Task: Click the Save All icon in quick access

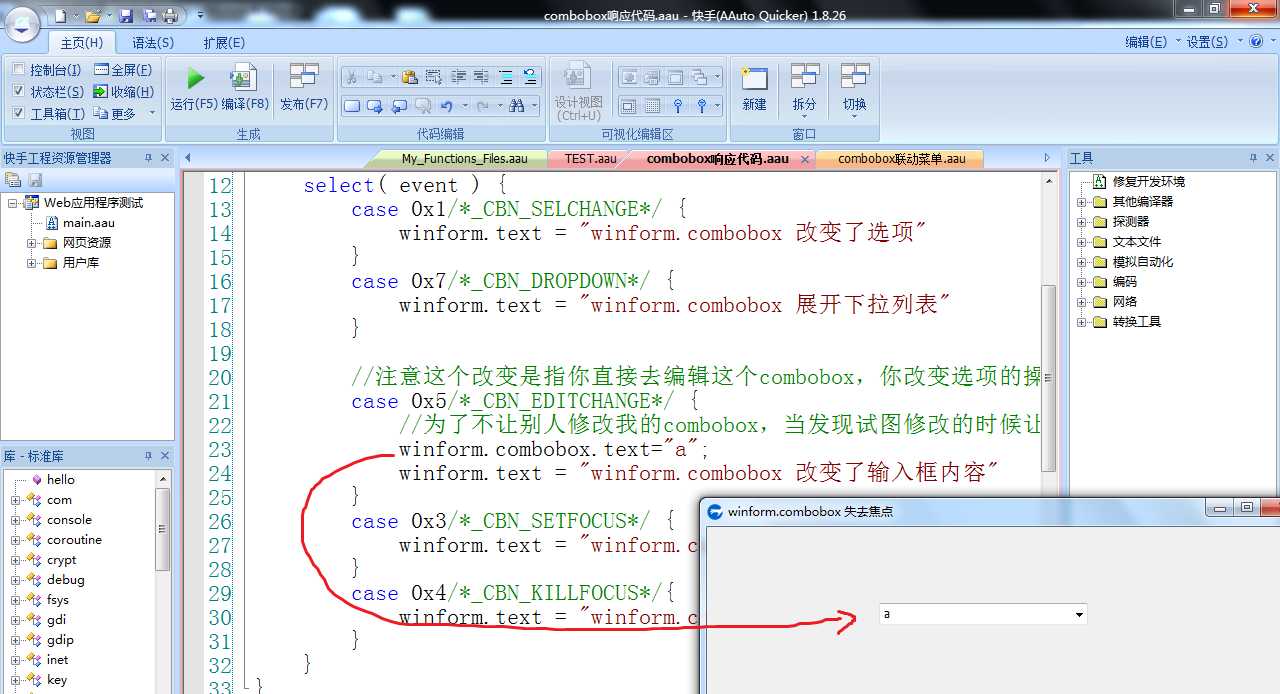Action: tap(149, 15)
